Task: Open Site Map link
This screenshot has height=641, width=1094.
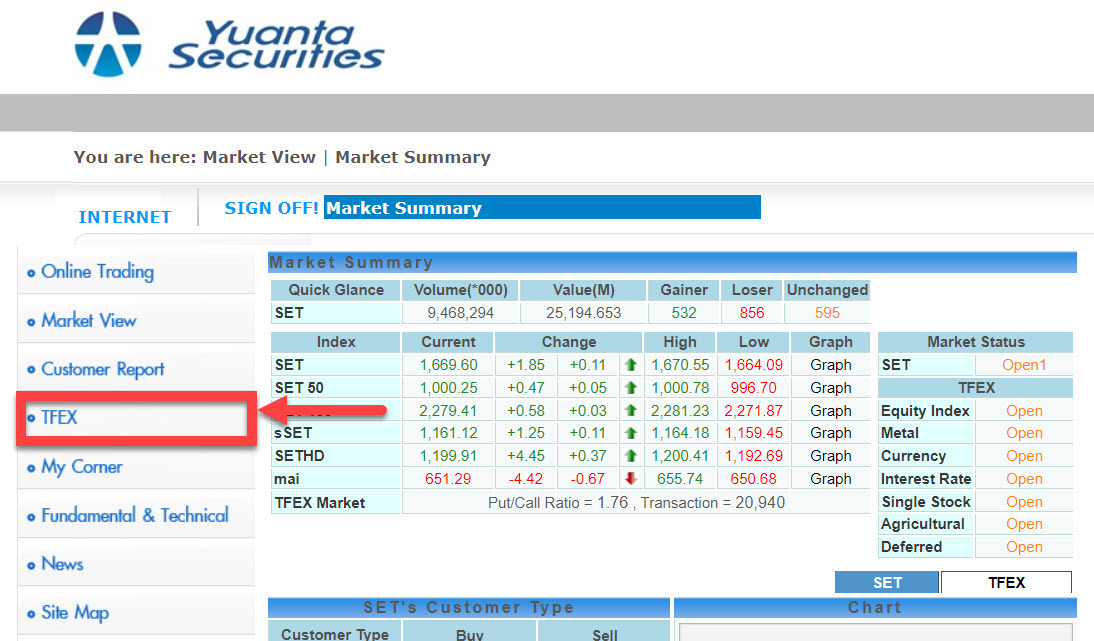Action: point(75,612)
